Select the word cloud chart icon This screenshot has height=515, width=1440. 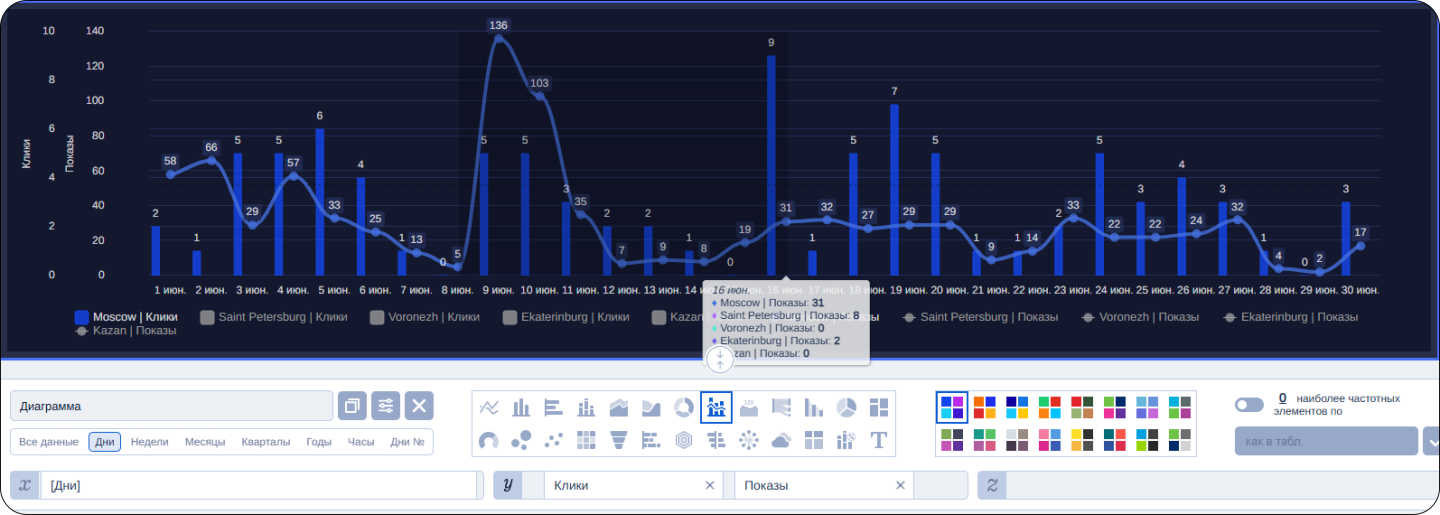[781, 440]
